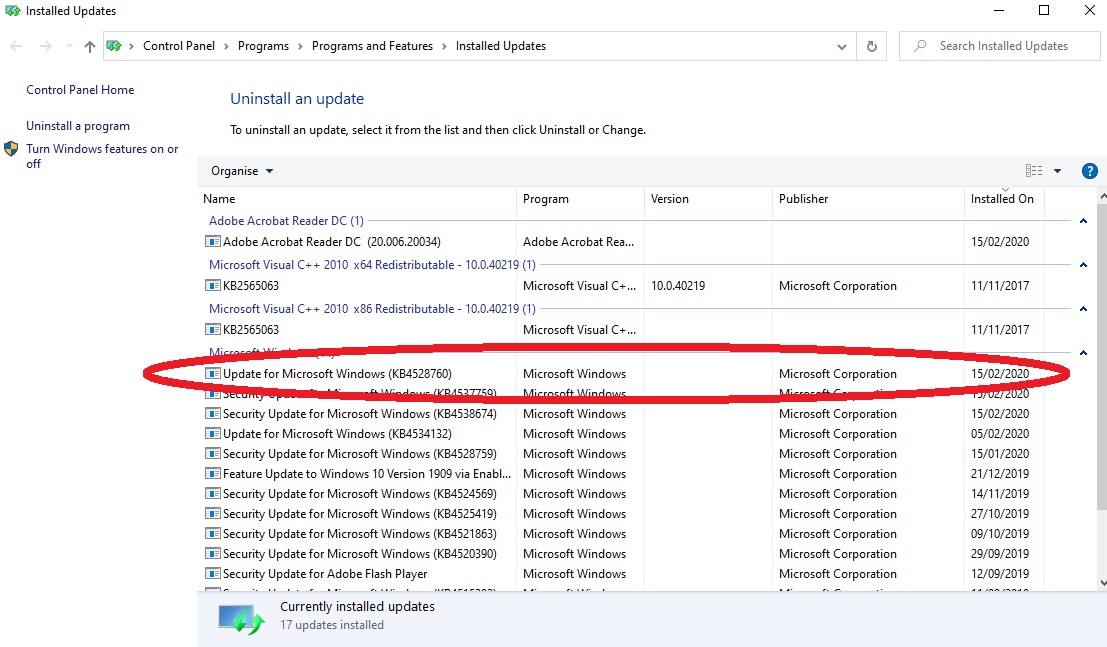Expand the address bar history dropdown

click(x=842, y=47)
